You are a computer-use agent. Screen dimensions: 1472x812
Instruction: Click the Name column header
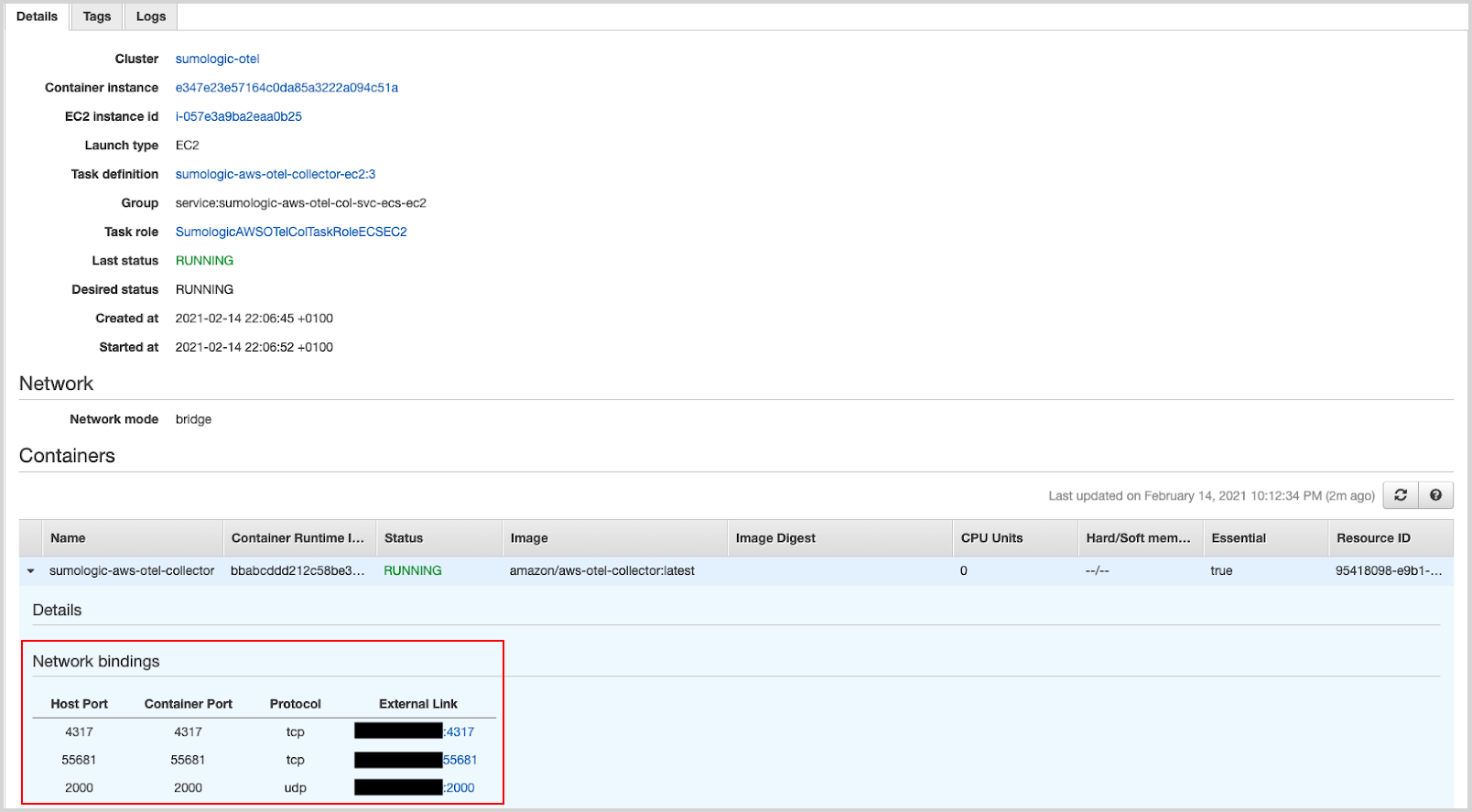[68, 538]
